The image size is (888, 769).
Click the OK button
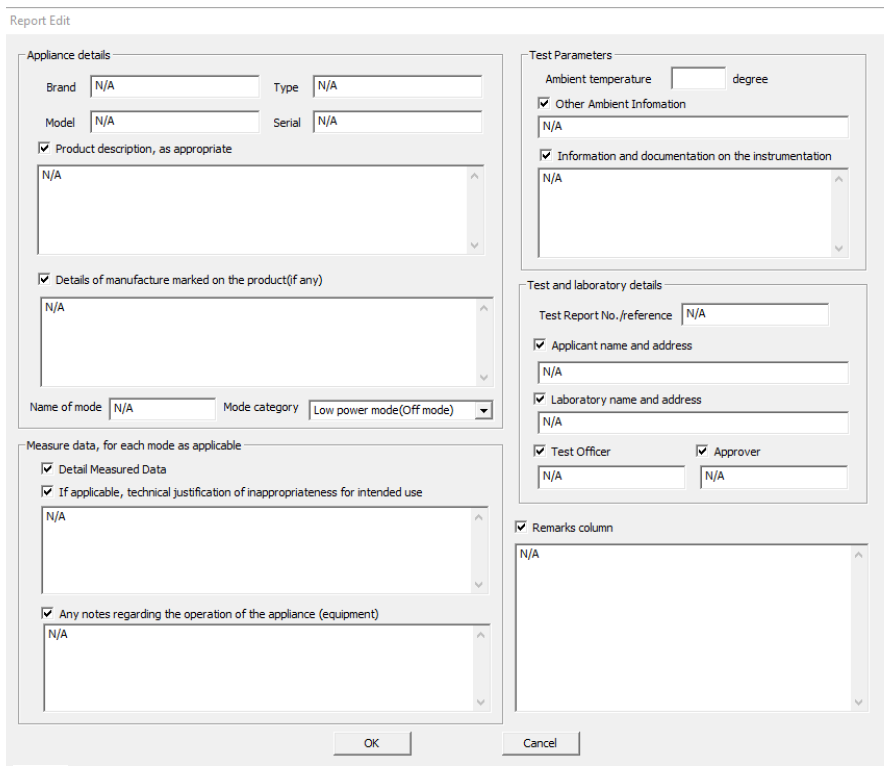click(372, 743)
